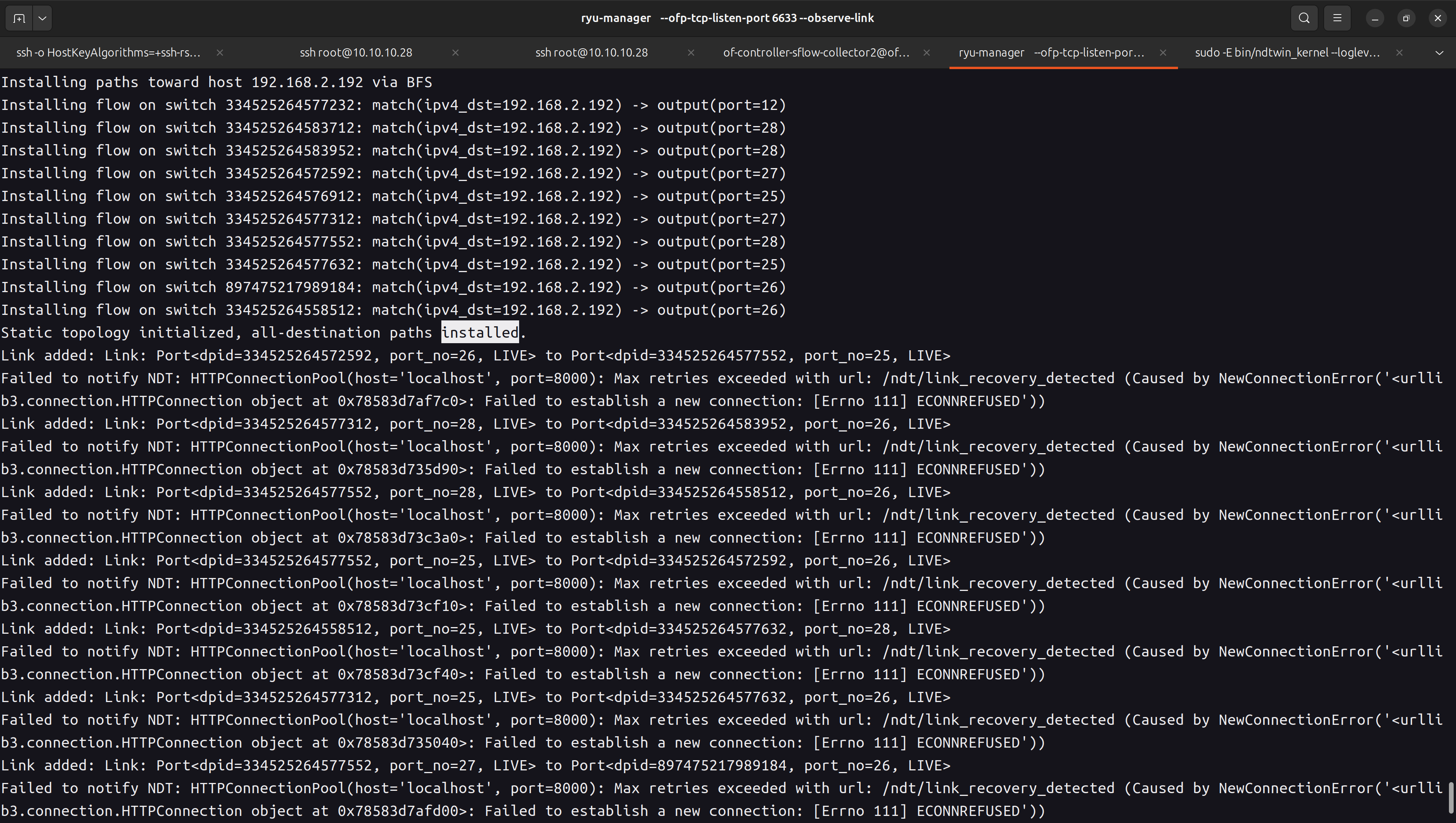
Task: Select the second ssh root@10.10.10.28 tab
Action: 591,53
